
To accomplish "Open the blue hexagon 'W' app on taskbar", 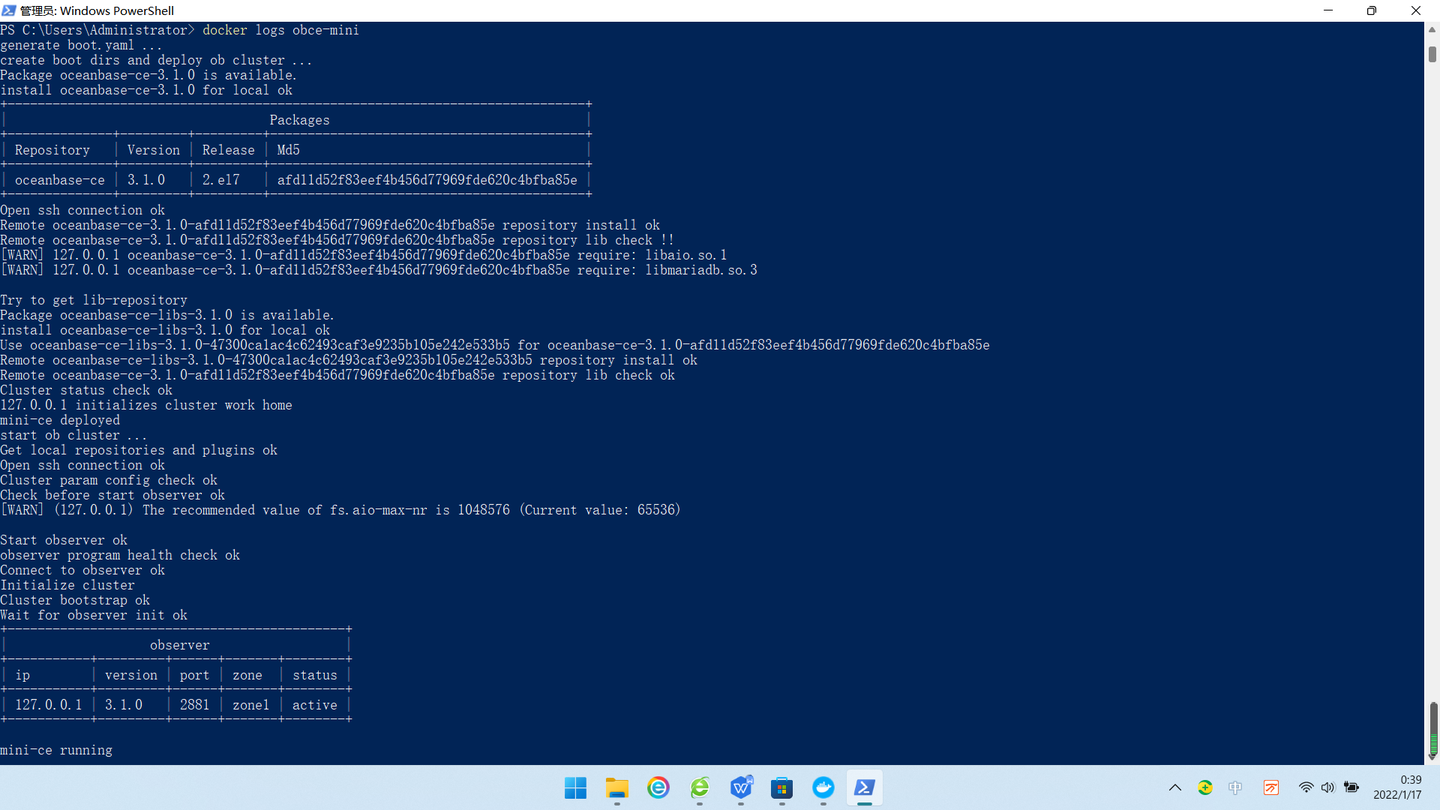I will coord(741,788).
